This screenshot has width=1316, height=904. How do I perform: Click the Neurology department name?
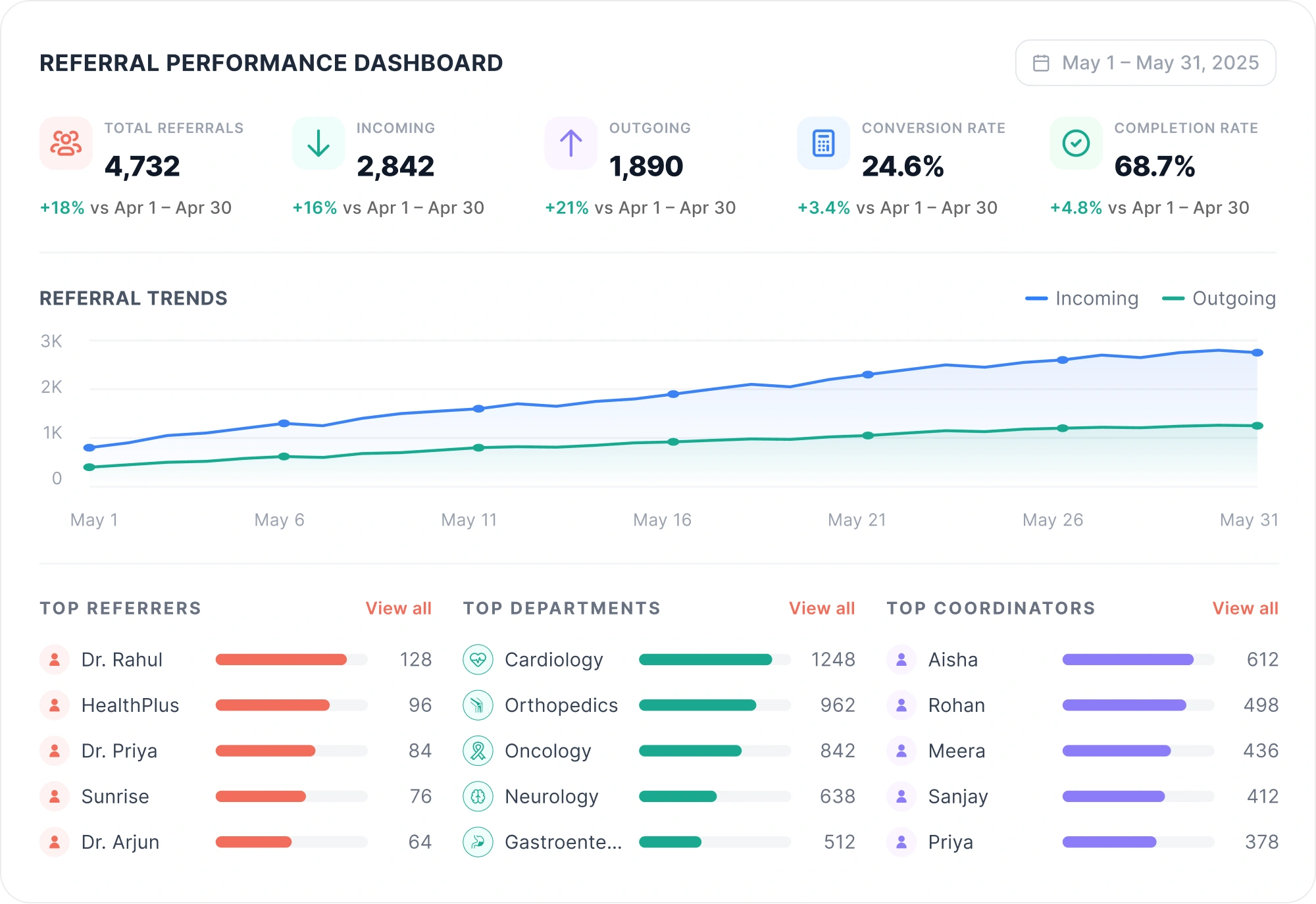click(x=551, y=797)
